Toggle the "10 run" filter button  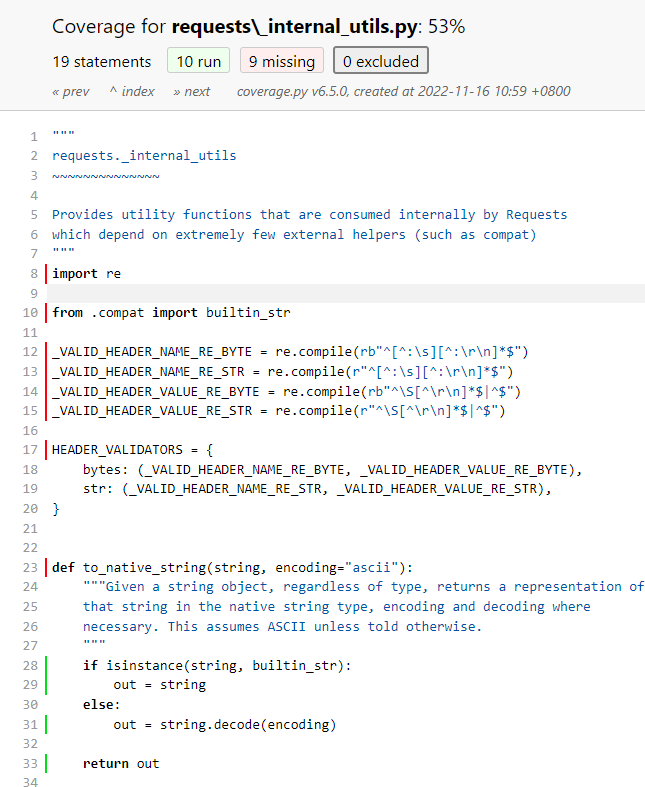(198, 61)
